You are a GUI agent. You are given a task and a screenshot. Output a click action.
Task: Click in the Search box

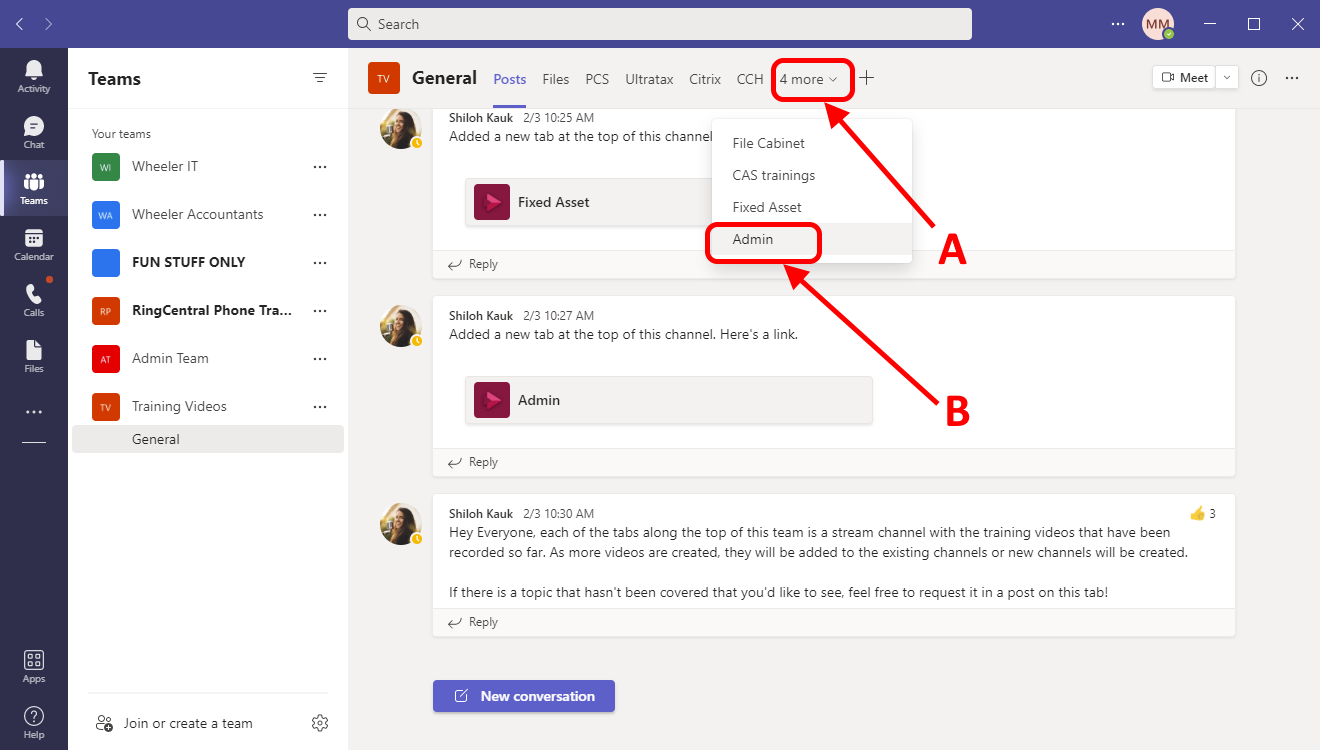[x=660, y=24]
